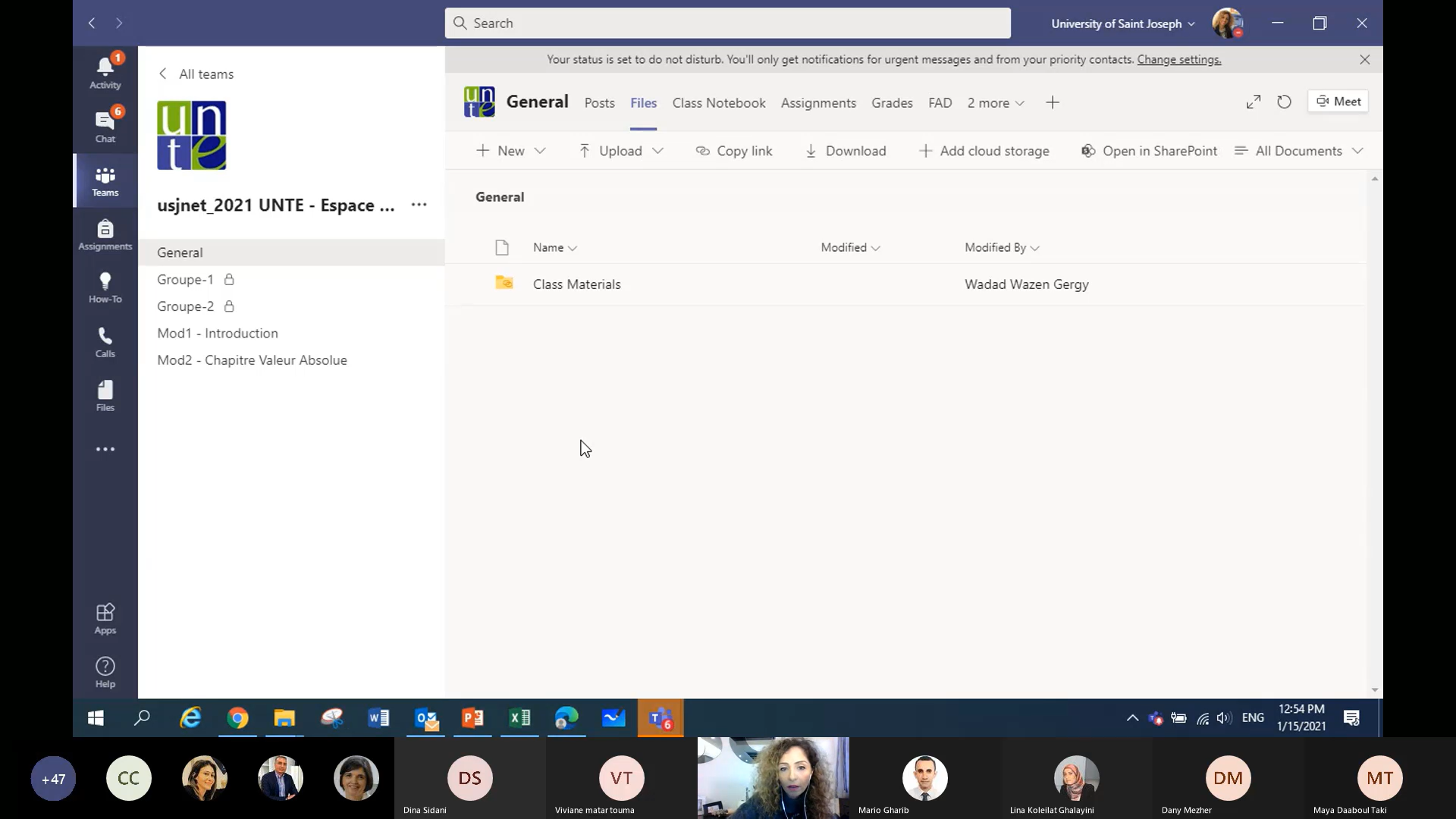Open PowerPoint from the taskbar

[473, 718]
